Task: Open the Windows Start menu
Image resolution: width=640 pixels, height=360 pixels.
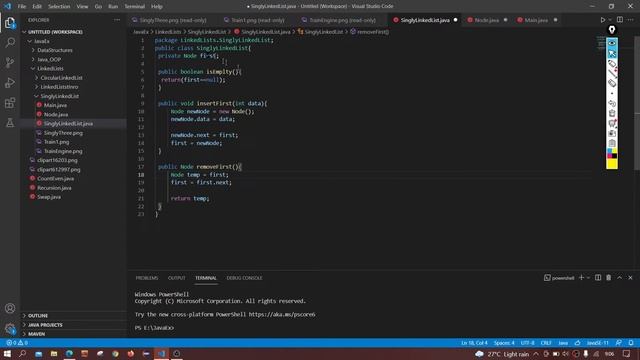Action: pyautogui.click(x=7, y=353)
